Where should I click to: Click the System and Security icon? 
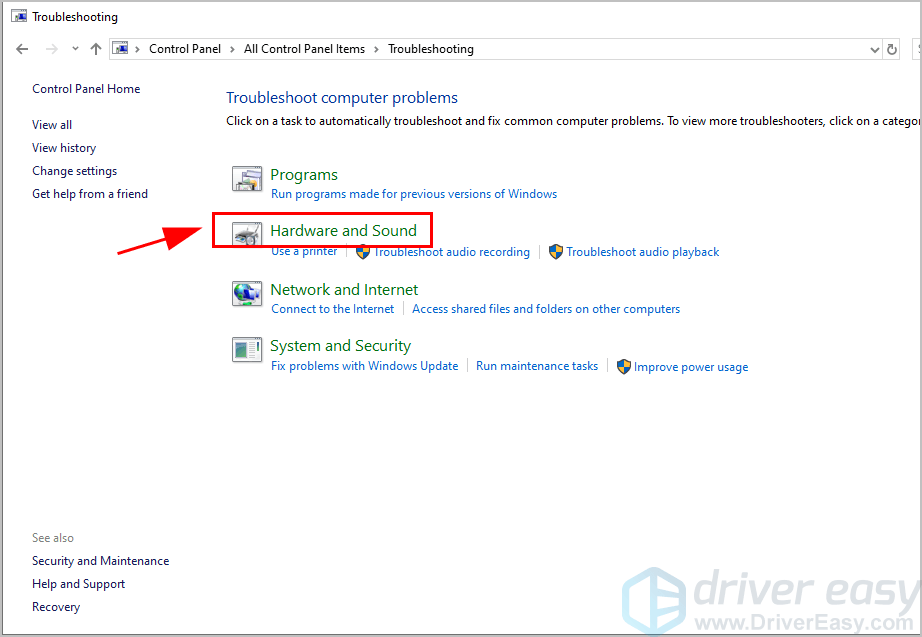click(246, 349)
